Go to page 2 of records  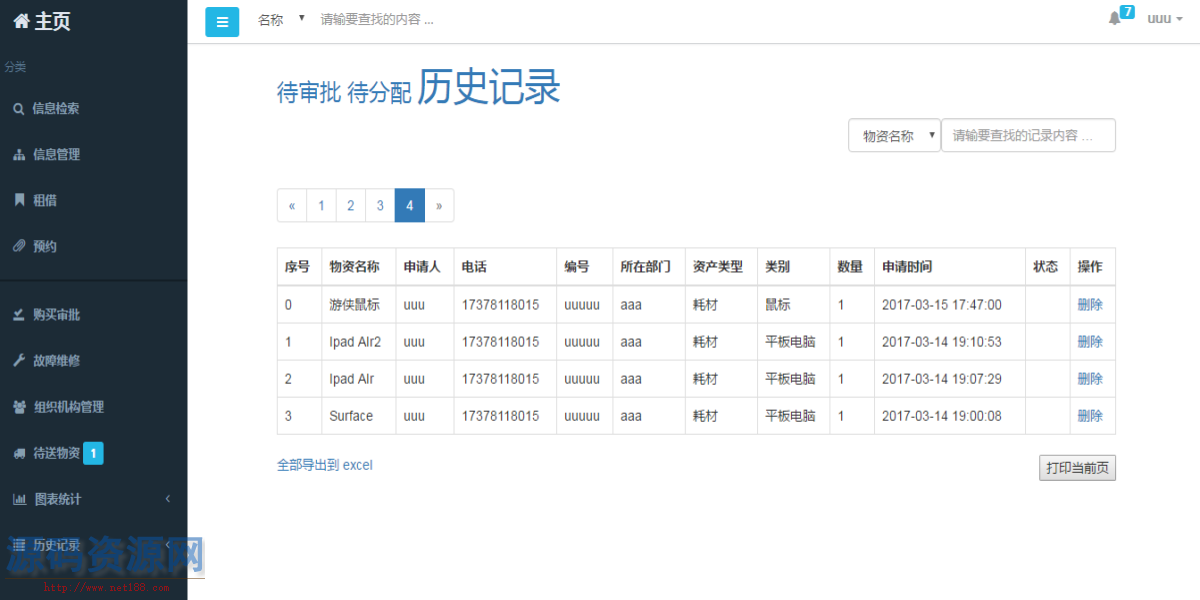click(x=350, y=205)
